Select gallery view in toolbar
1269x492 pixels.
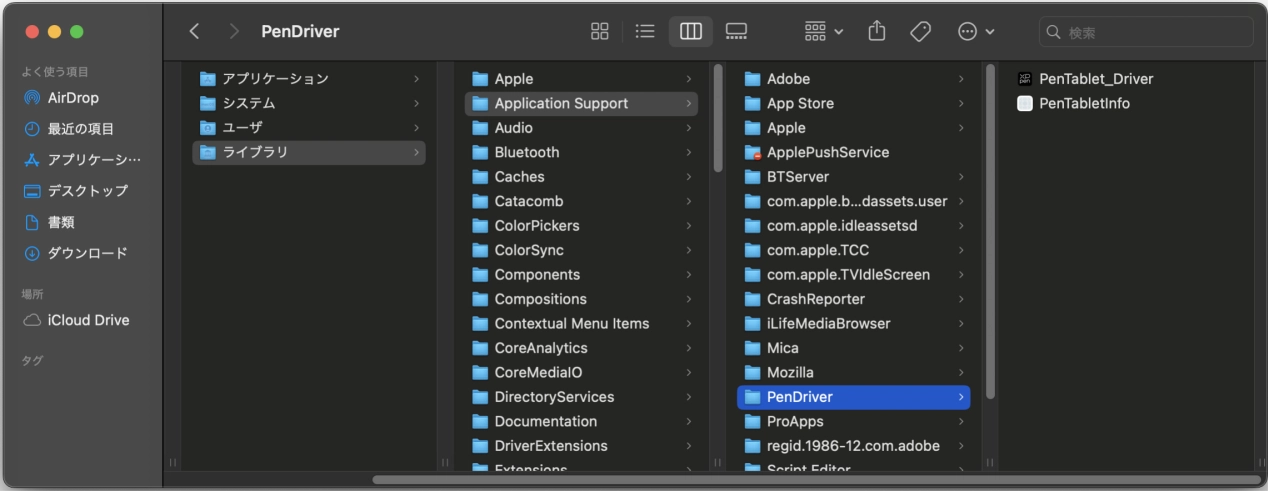[736, 31]
